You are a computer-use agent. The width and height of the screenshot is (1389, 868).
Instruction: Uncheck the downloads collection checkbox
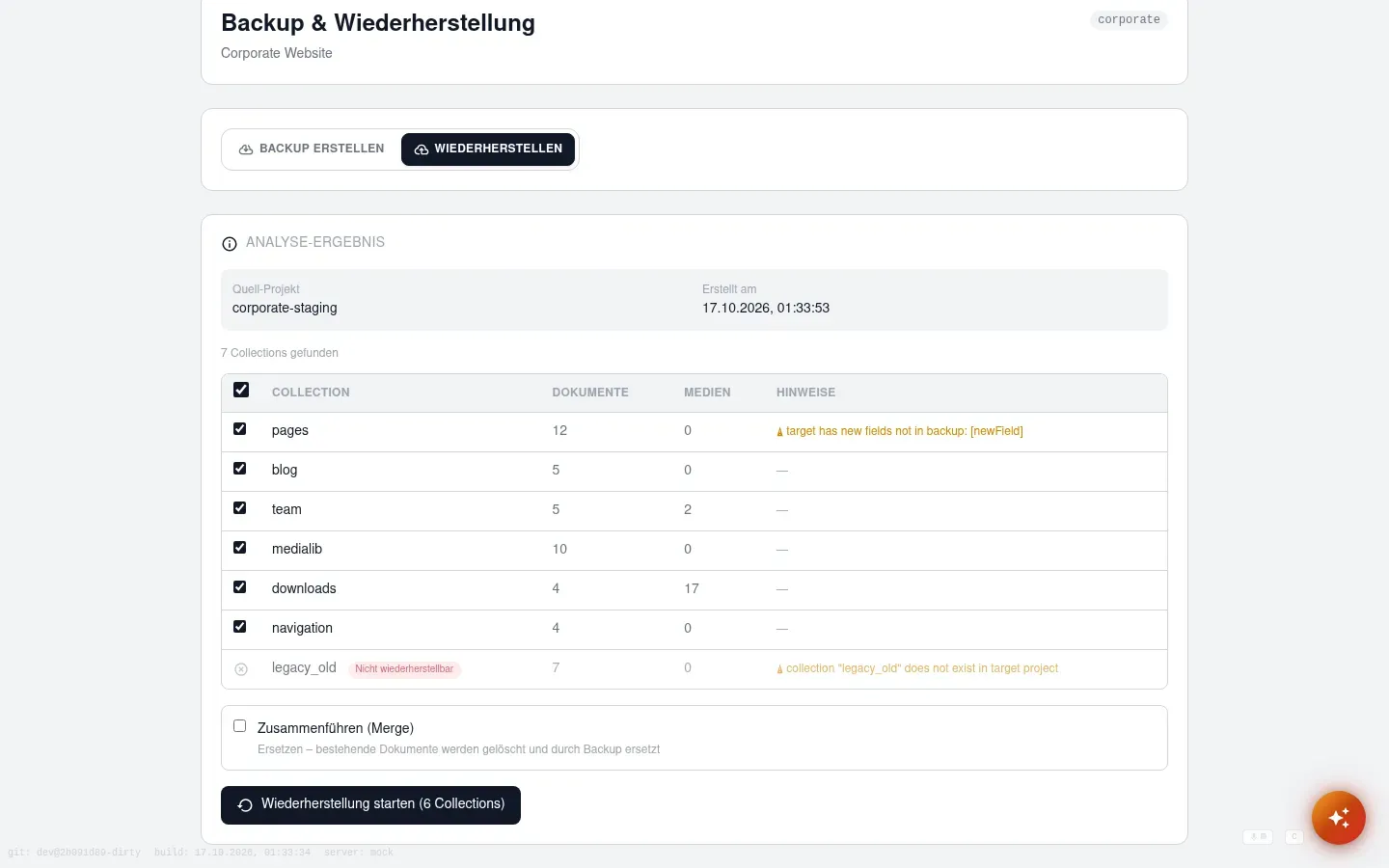coord(240,587)
